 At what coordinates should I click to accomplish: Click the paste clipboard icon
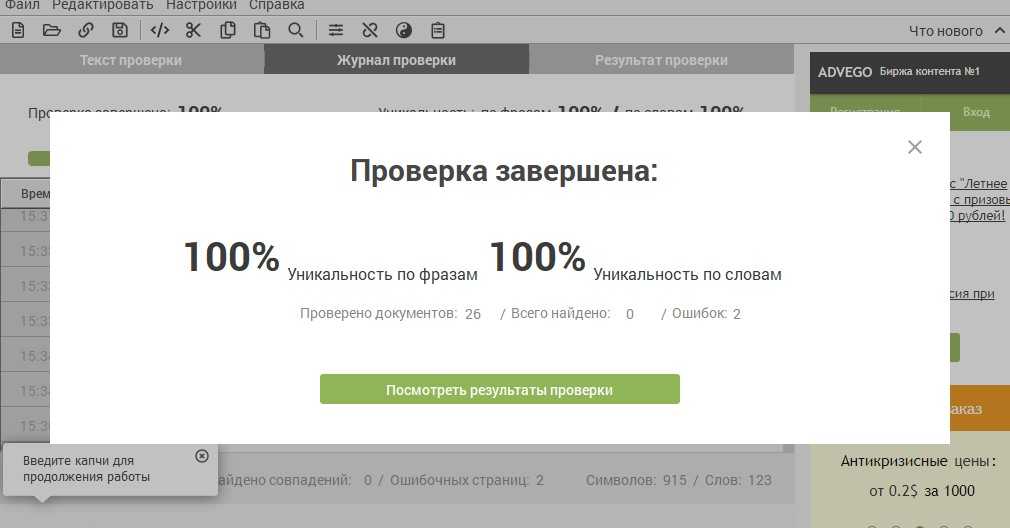click(262, 30)
